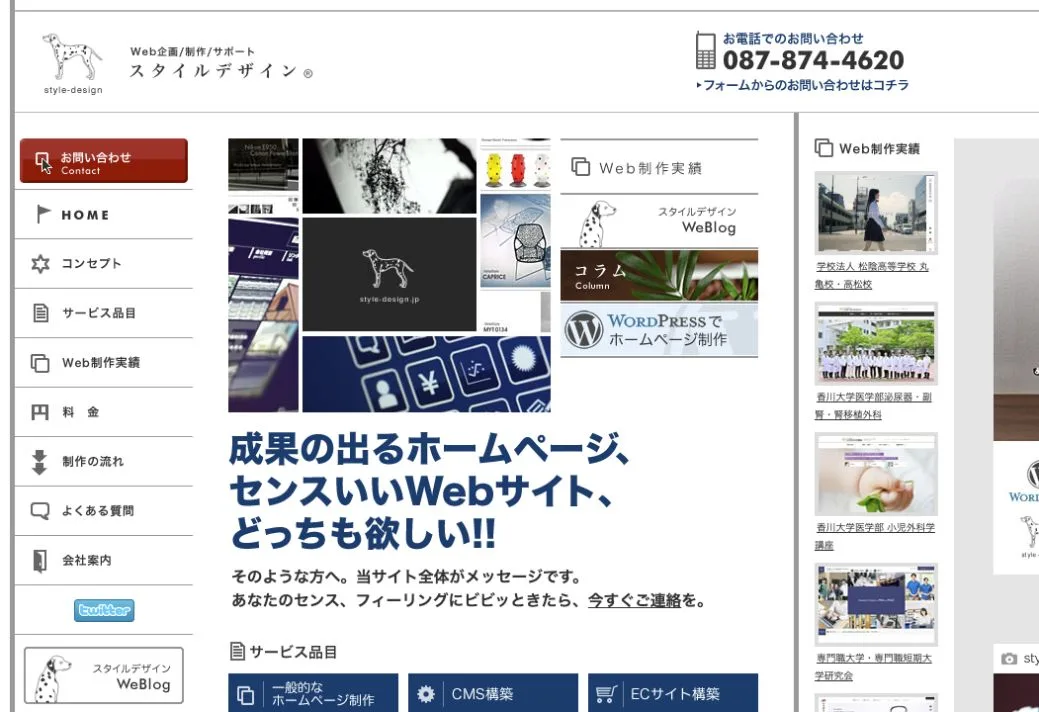Click the dark style-design.jp tile in collage
The width and height of the screenshot is (1039, 712).
click(x=389, y=274)
